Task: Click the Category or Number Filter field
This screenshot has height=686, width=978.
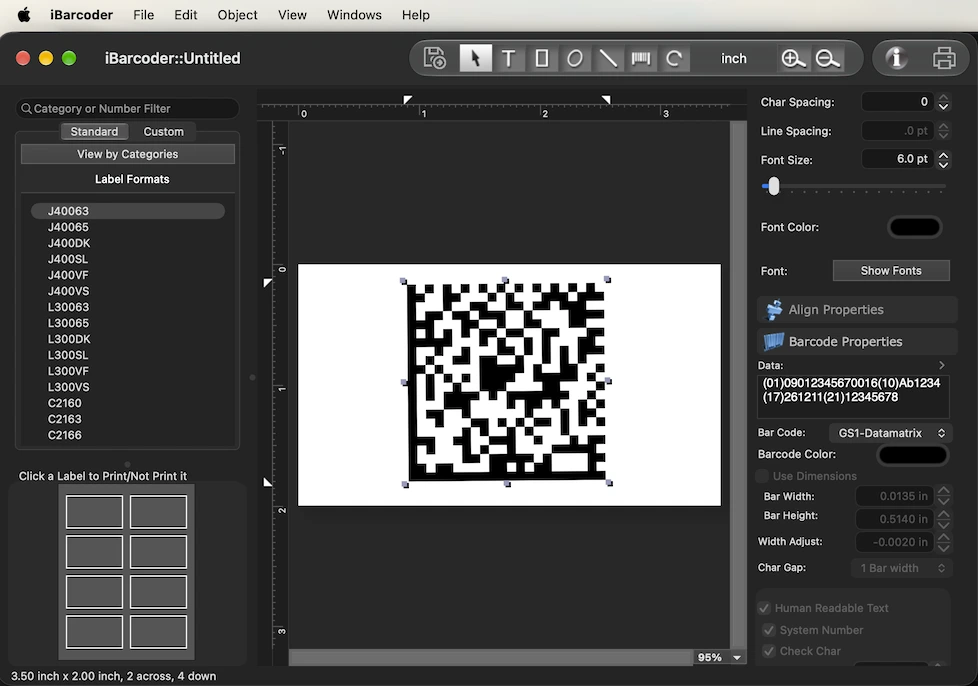Action: 128,109
